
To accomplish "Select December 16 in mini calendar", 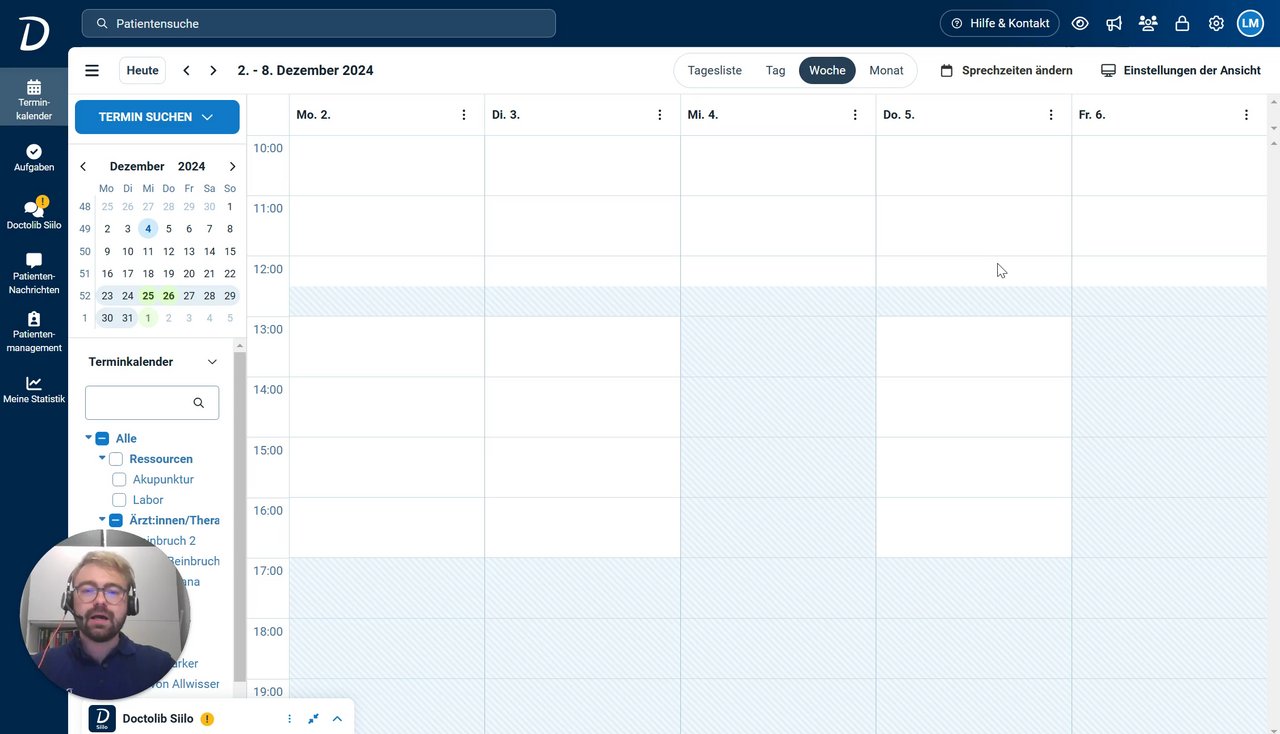I will 107,274.
